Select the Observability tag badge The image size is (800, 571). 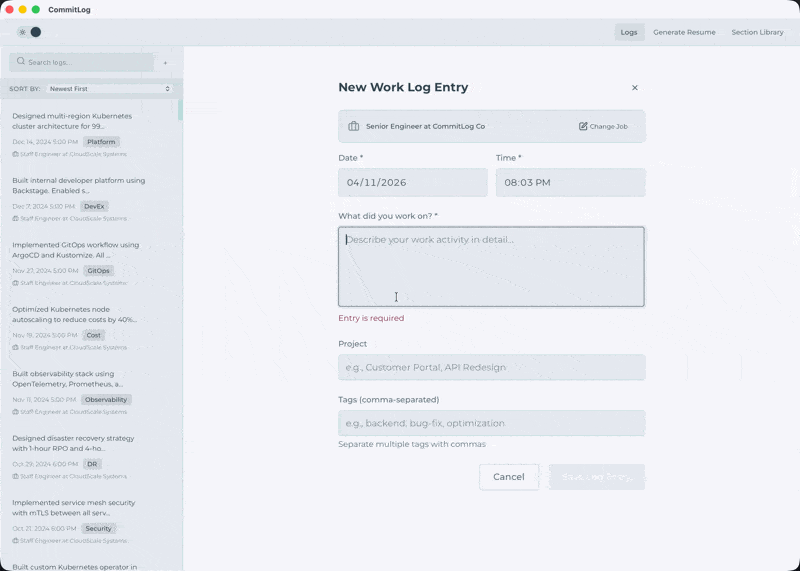(106, 400)
